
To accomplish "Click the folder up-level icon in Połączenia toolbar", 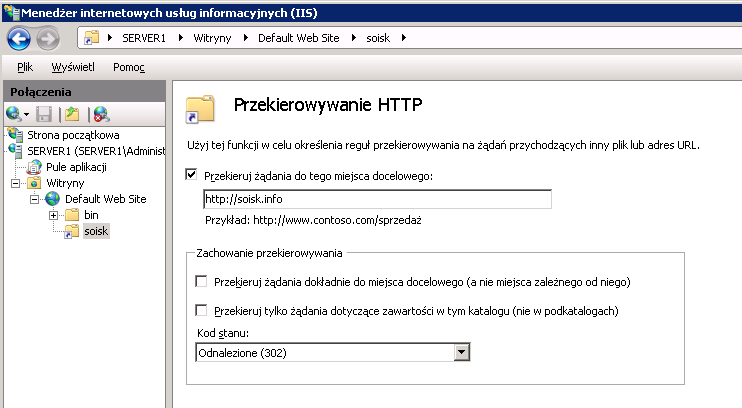I will click(x=72, y=114).
